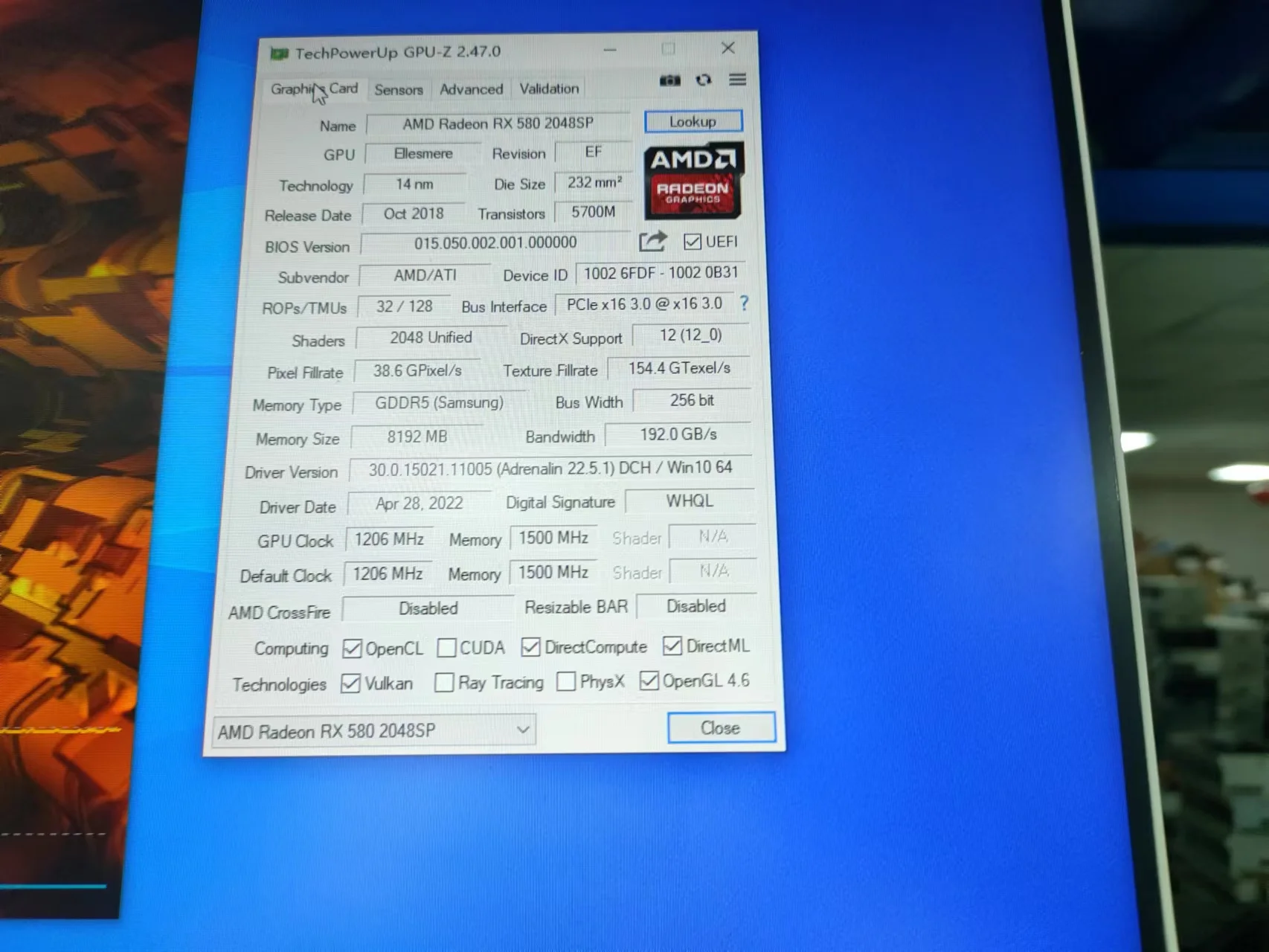Click the Shaders value 2048 Unified
The image size is (1269, 952).
click(431, 338)
